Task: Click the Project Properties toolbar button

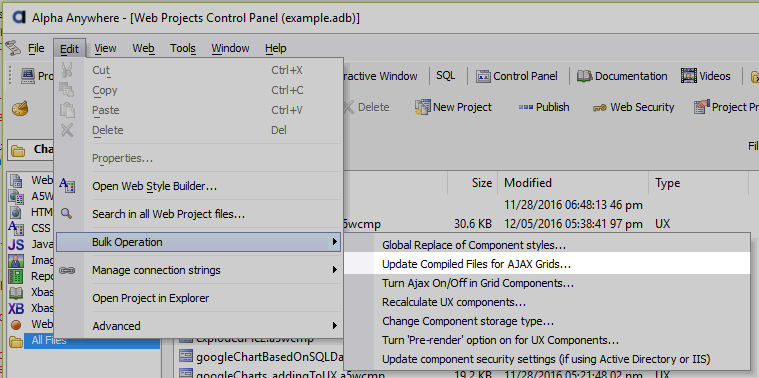Action: pos(726,107)
